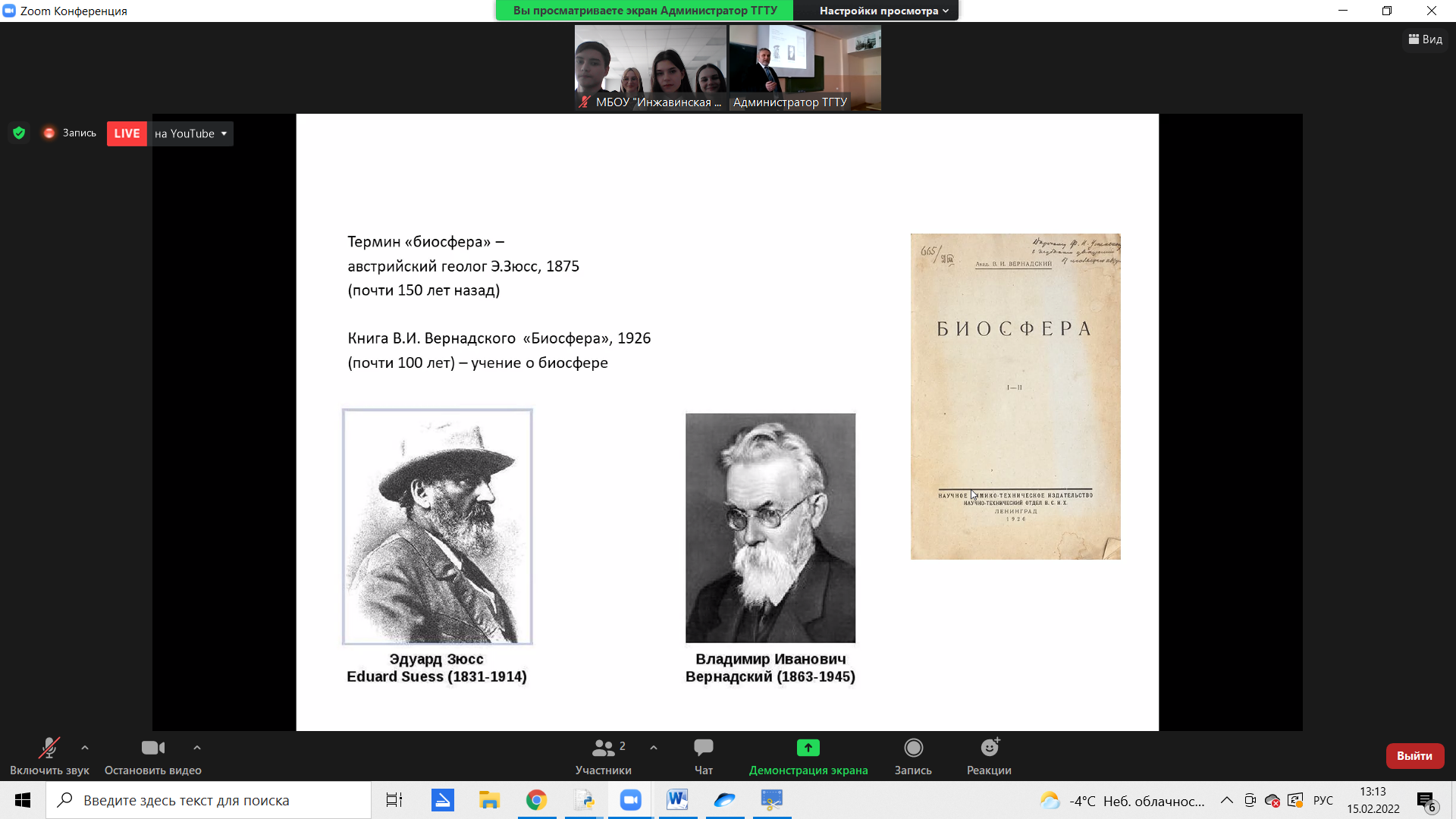Show hidden system tray icons
The image size is (1456, 819).
(x=1226, y=801)
